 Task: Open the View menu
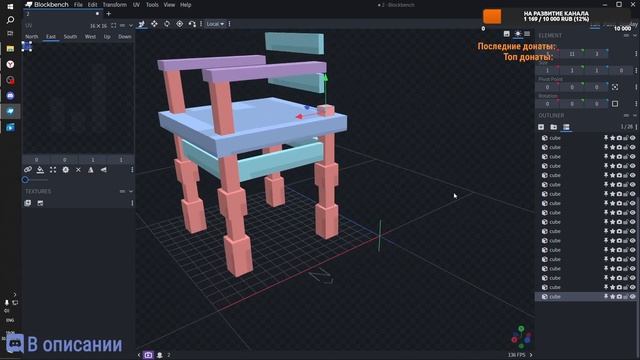[x=169, y=5]
